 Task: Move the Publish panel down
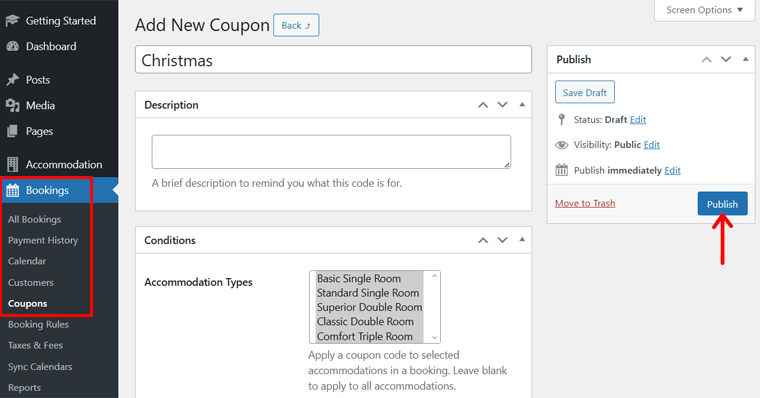[726, 60]
